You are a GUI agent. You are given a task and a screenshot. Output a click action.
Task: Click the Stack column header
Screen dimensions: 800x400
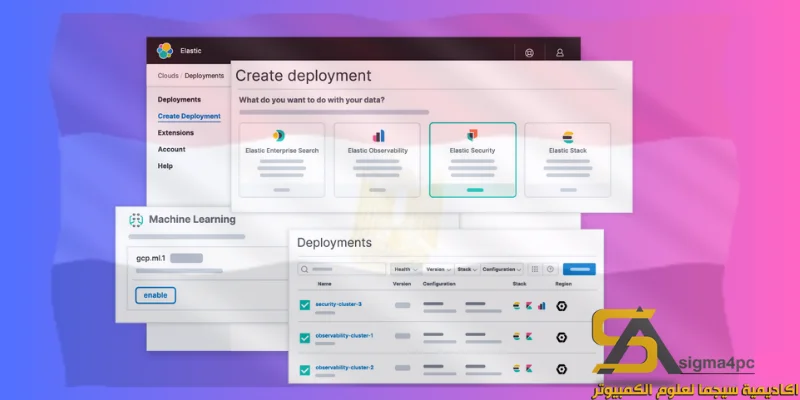point(519,284)
